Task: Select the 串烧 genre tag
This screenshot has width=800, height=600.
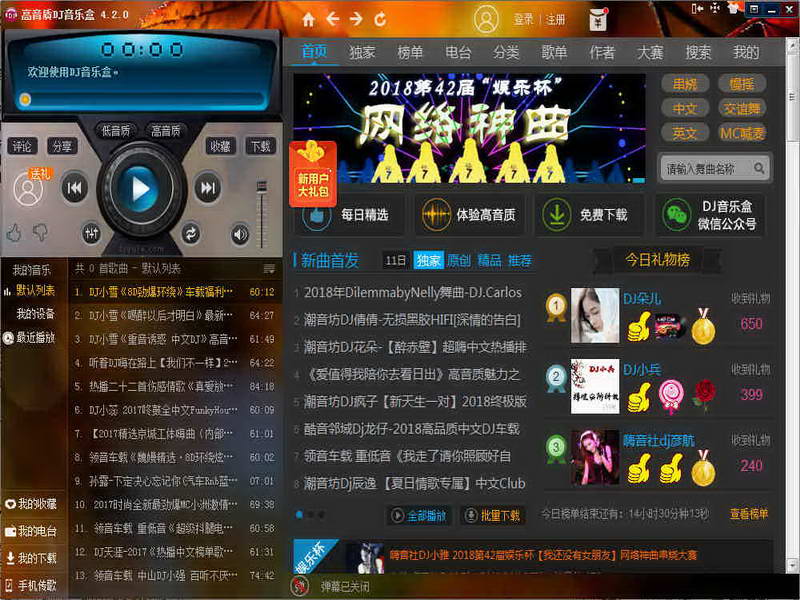Action: 685,84
